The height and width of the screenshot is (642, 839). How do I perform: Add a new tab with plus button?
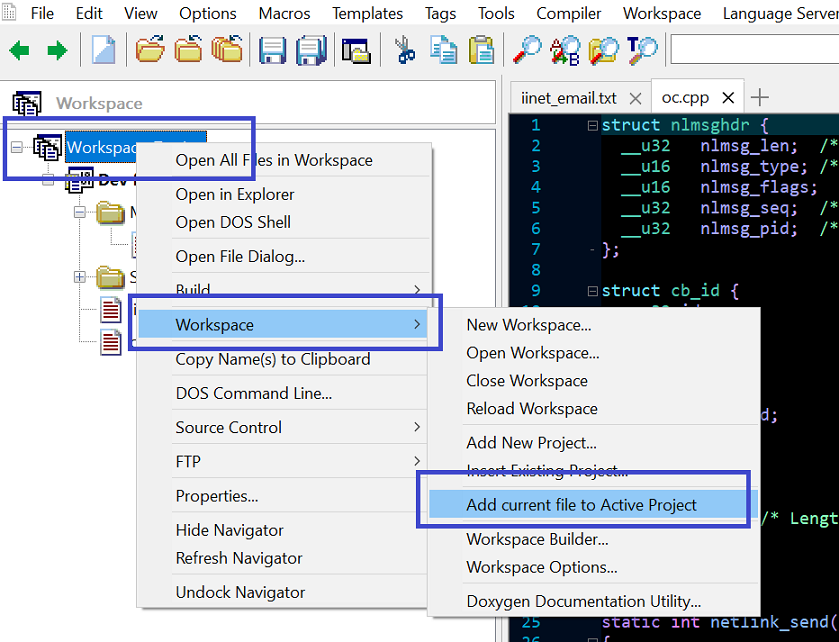(x=759, y=97)
